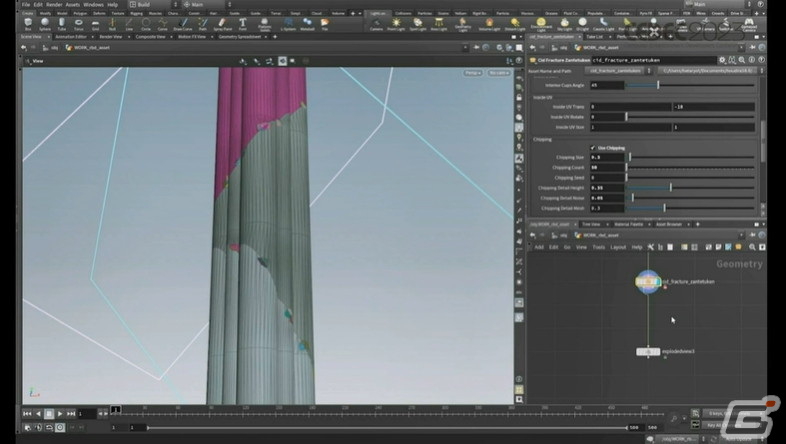Open the No cam viewport menu

(498, 73)
